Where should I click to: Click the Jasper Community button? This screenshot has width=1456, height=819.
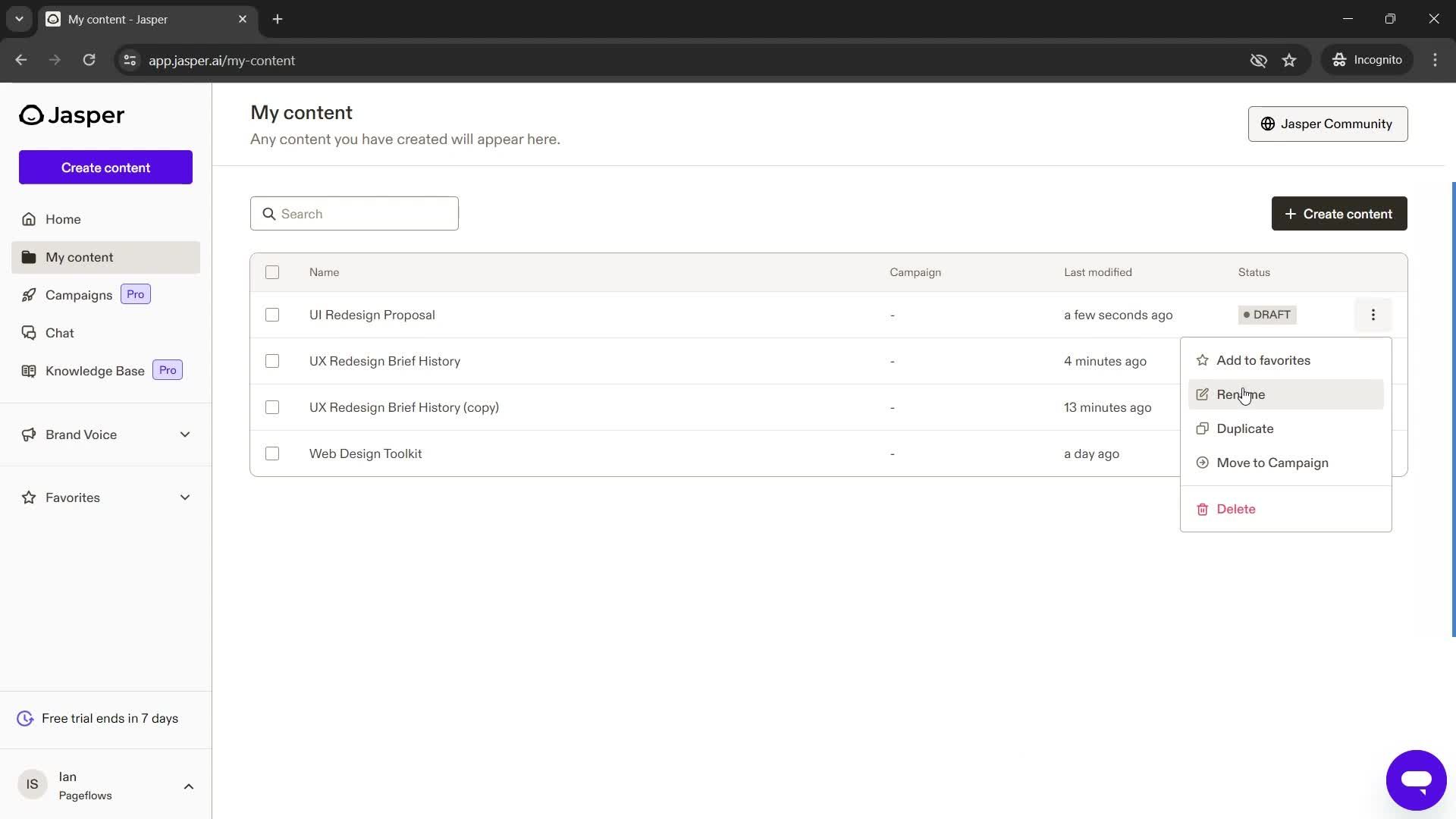1328,123
